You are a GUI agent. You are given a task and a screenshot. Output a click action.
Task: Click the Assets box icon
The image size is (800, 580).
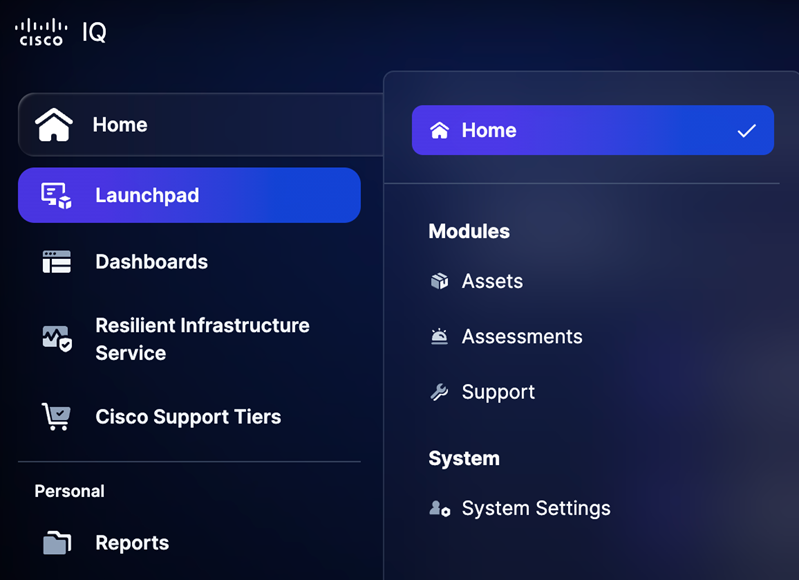(x=439, y=281)
